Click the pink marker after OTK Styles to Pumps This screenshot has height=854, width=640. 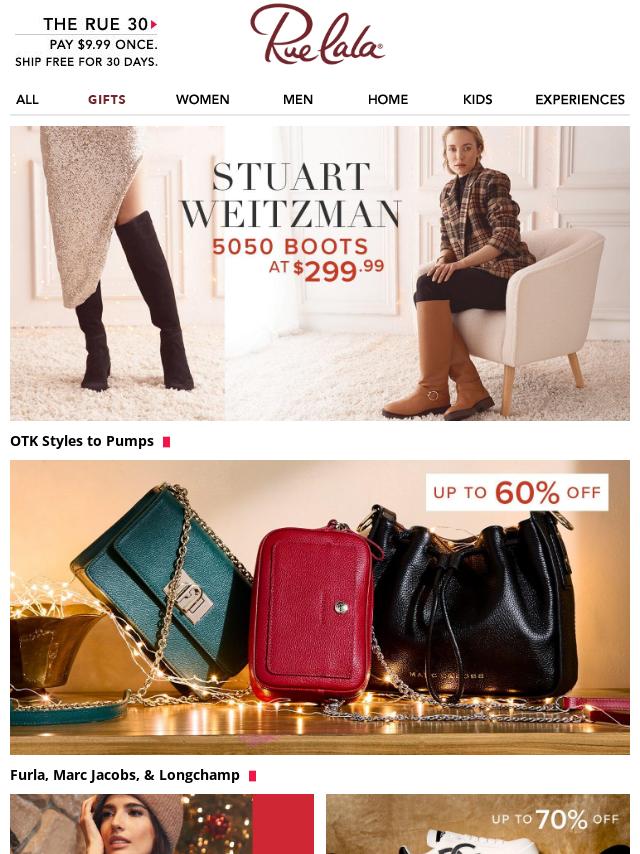click(x=167, y=442)
